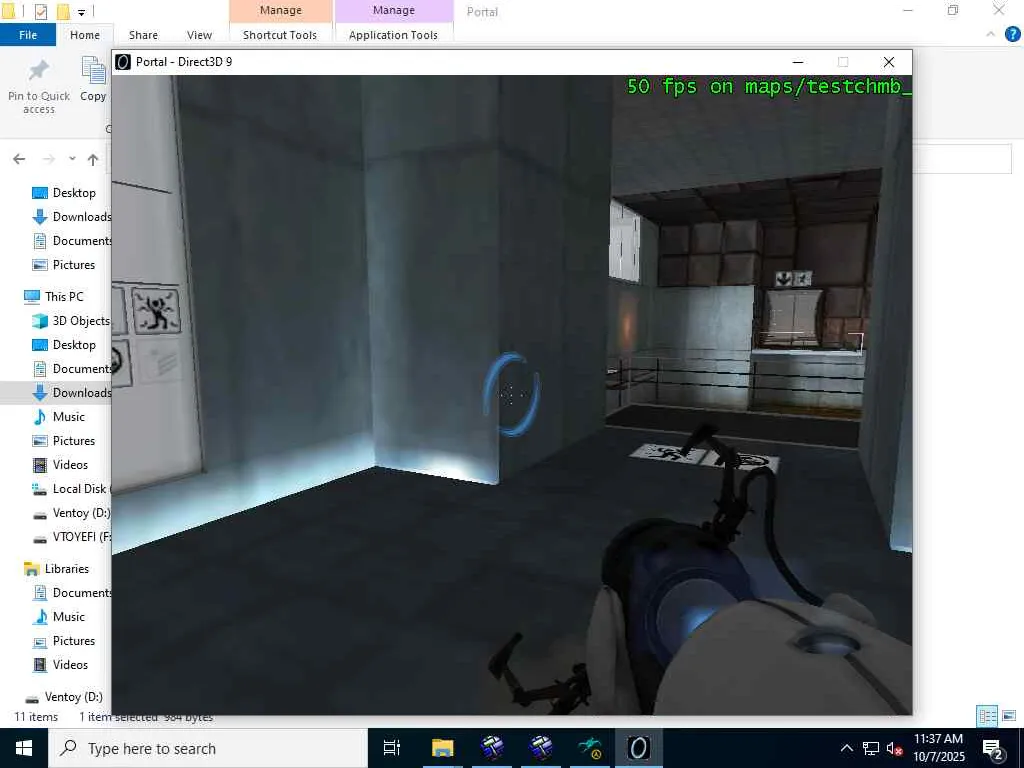Open the notification center icon
This screenshot has height=768, width=1024.
point(993,748)
